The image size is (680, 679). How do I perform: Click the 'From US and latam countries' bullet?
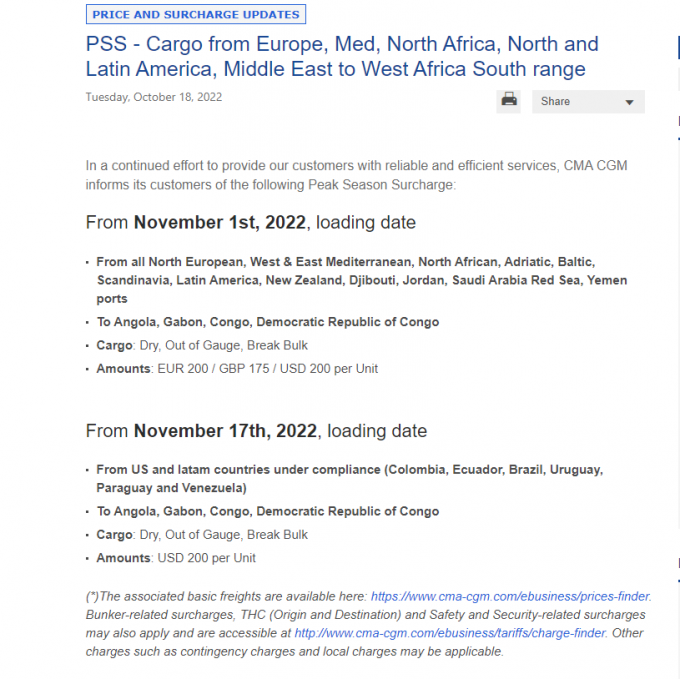point(350,479)
